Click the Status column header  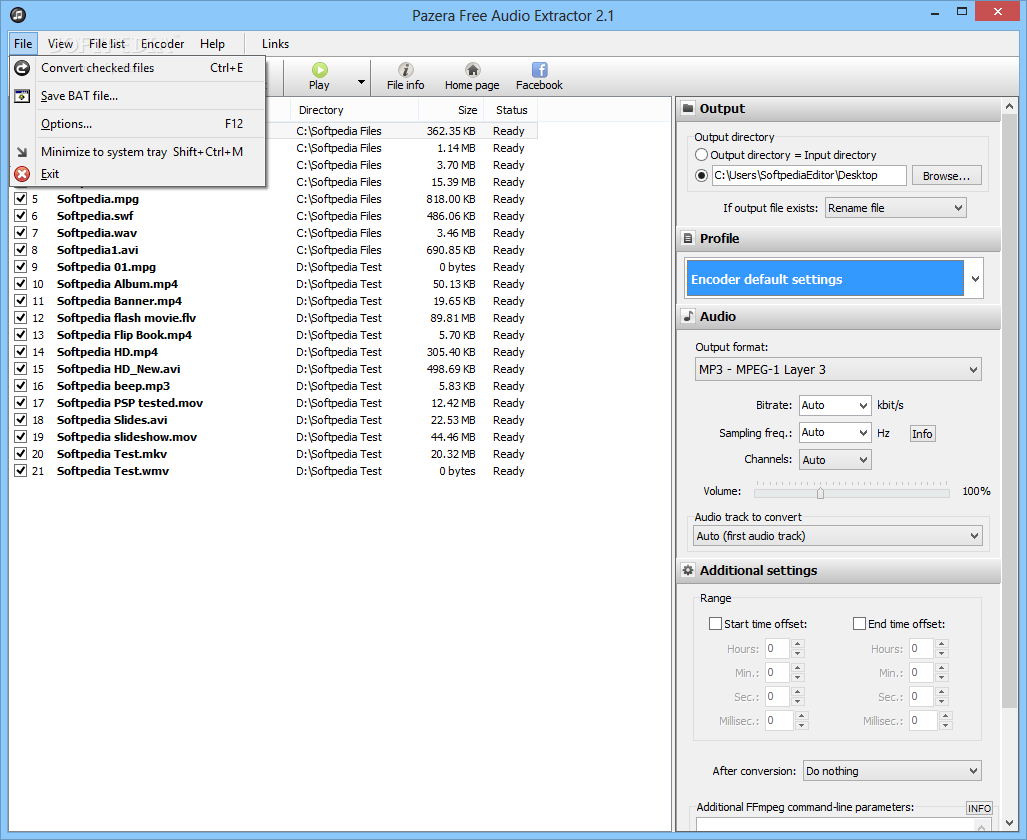(512, 110)
